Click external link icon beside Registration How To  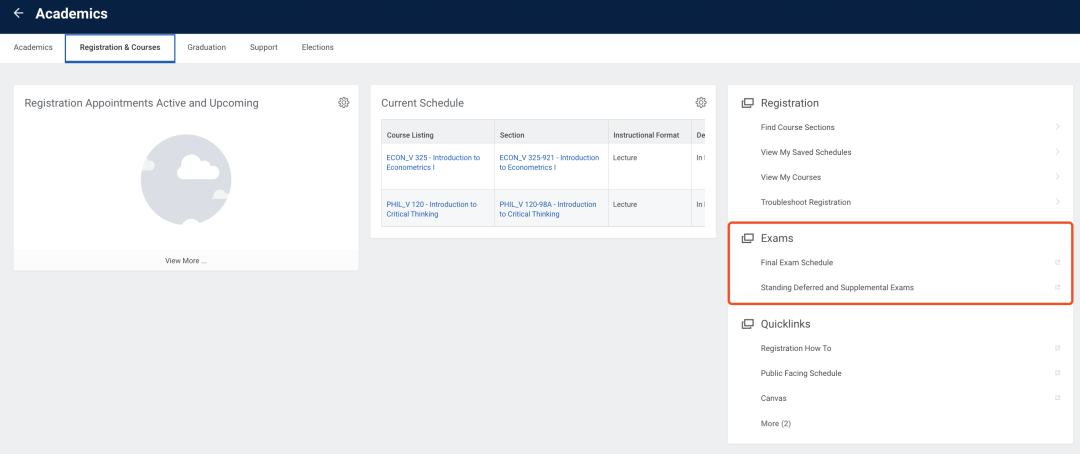(x=1057, y=348)
